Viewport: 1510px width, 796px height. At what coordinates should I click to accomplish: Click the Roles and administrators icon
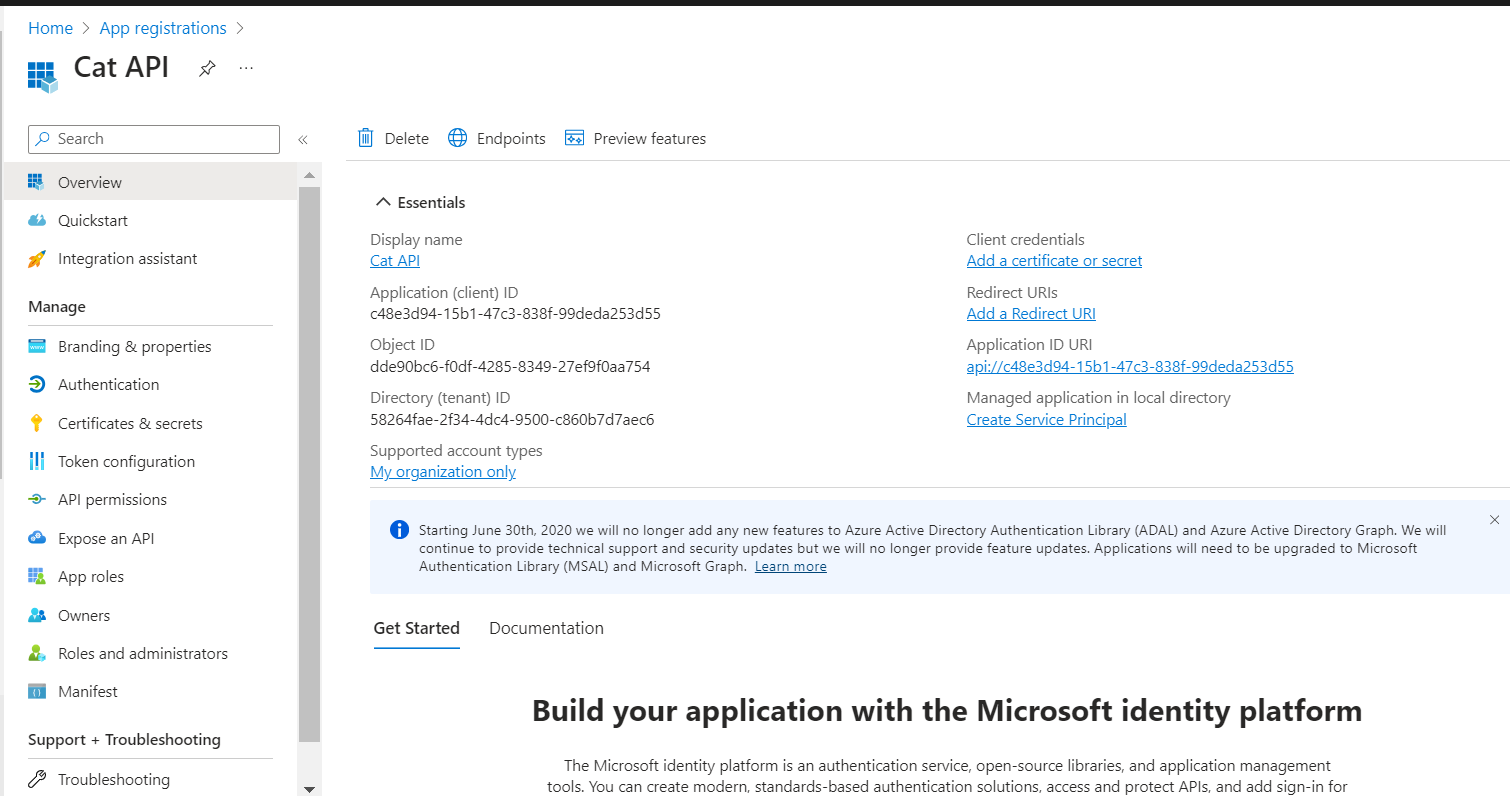pyautogui.click(x=37, y=653)
